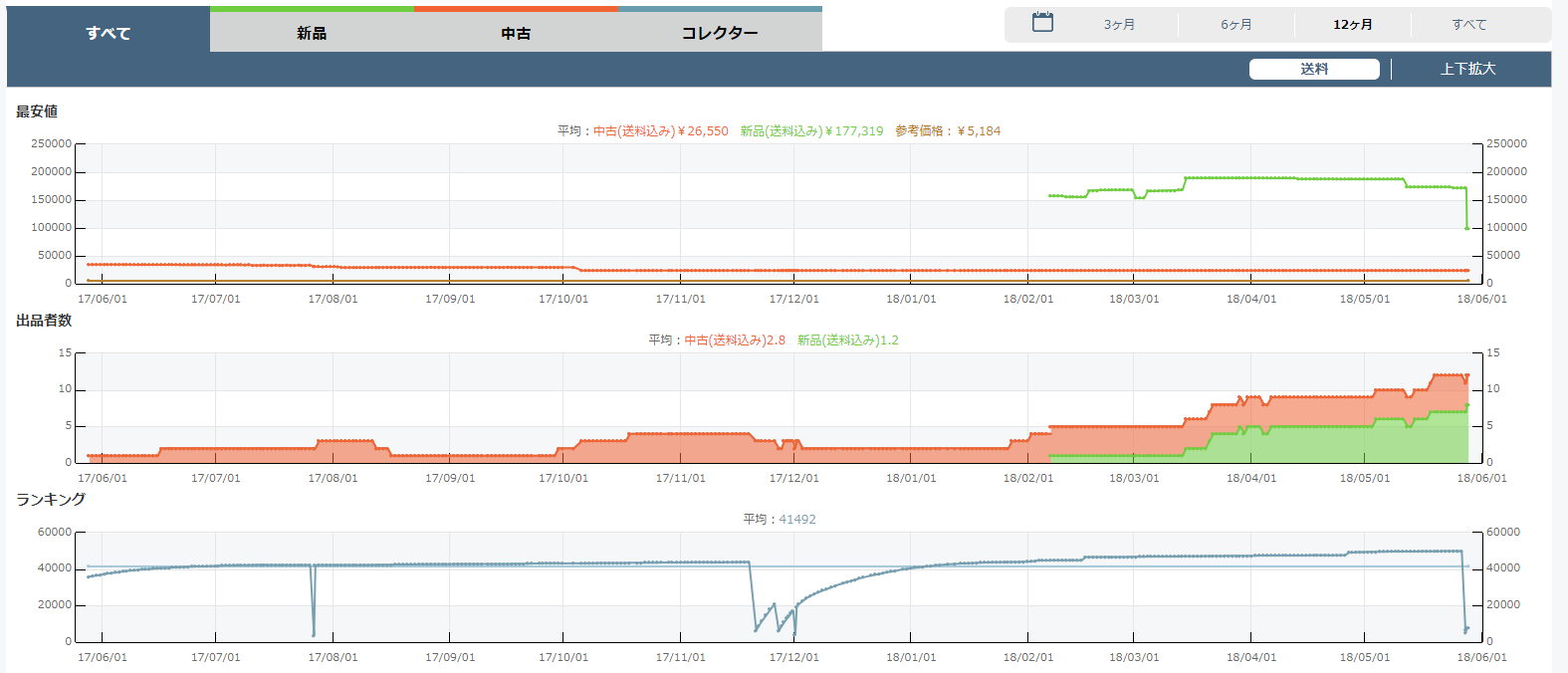The height and width of the screenshot is (673, 1568).
Task: Click 上下拡大 to expand the charts vertically
Action: click(1468, 69)
